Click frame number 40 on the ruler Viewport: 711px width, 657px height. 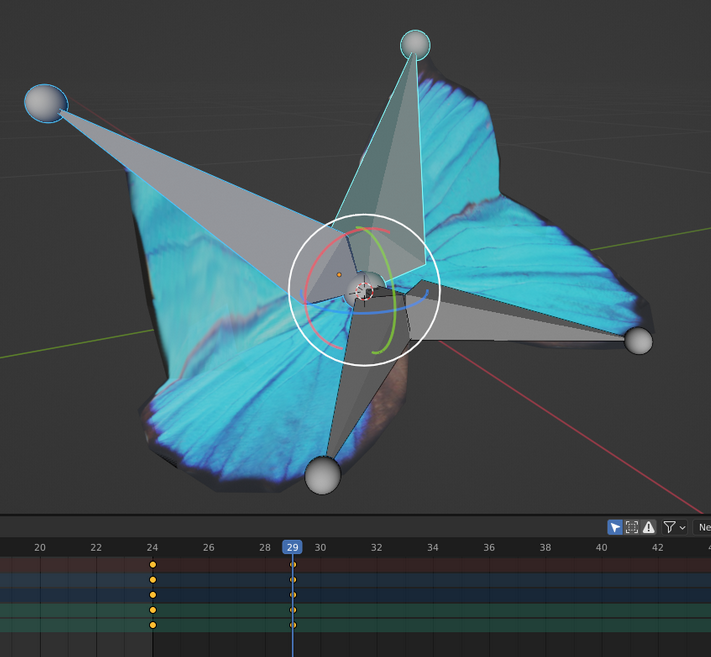[601, 547]
